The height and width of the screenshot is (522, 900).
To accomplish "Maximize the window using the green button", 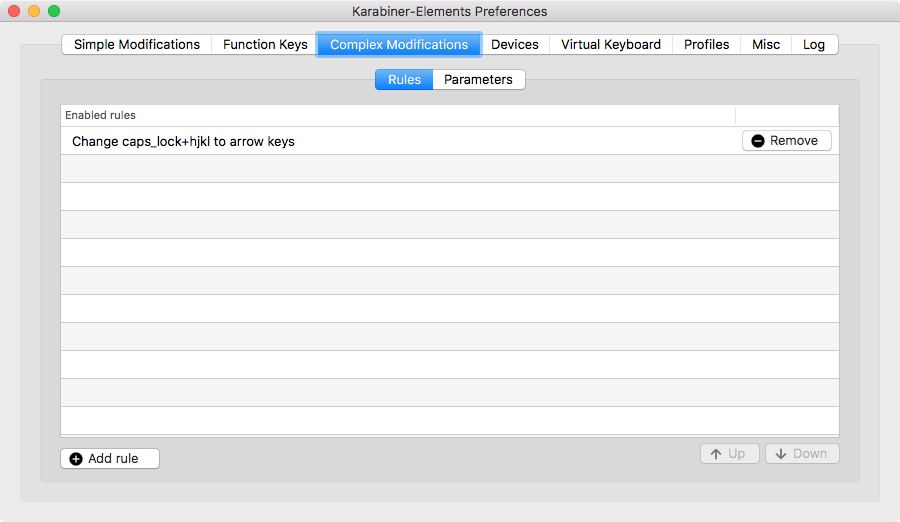I will (54, 11).
